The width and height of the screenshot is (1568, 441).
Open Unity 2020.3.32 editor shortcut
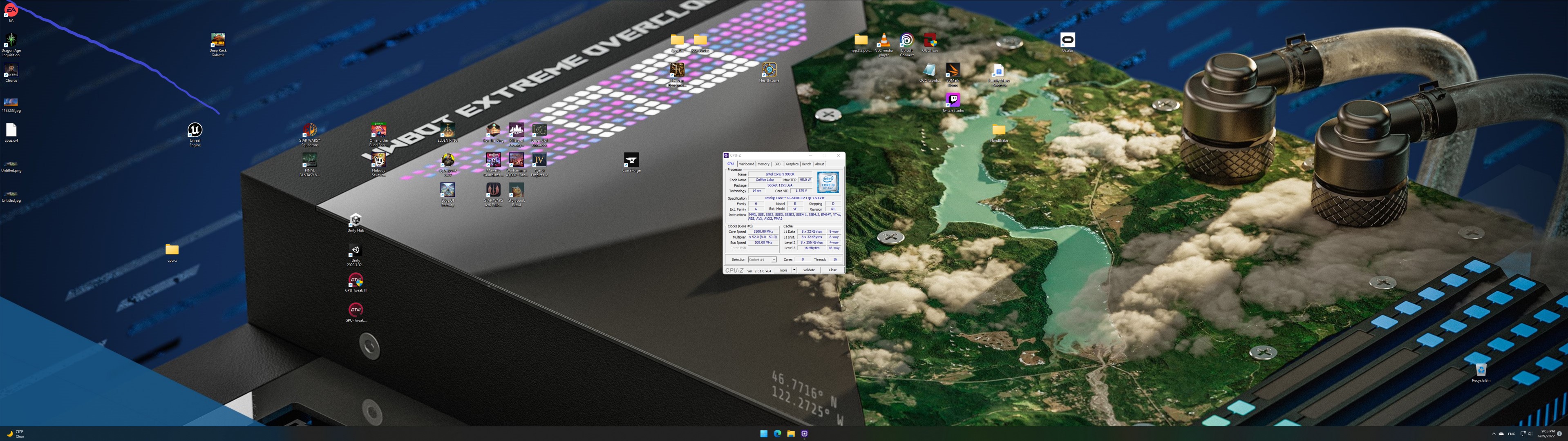(356, 255)
